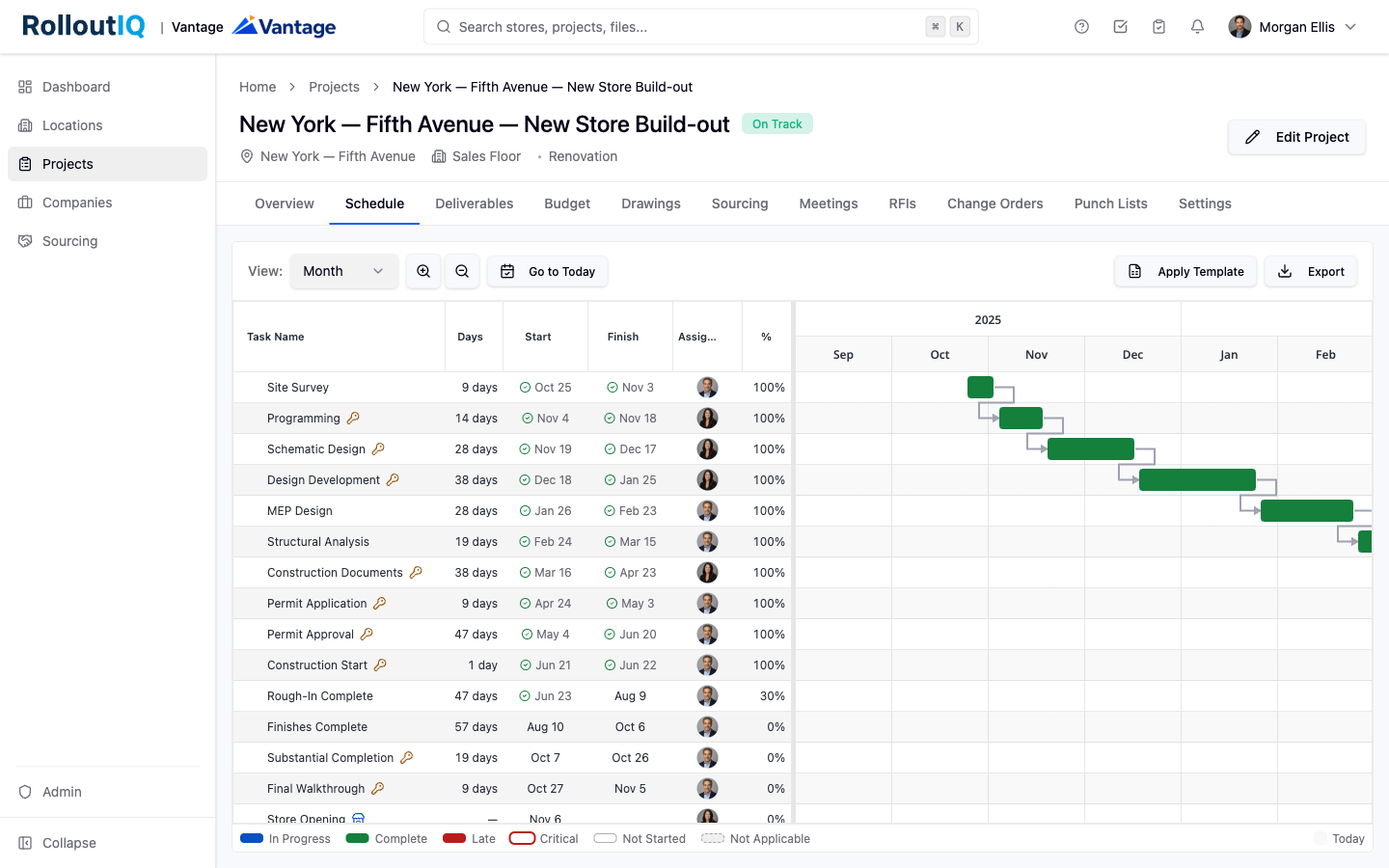
Task: Click the MEP Design Gantt bar
Action: (x=1307, y=510)
